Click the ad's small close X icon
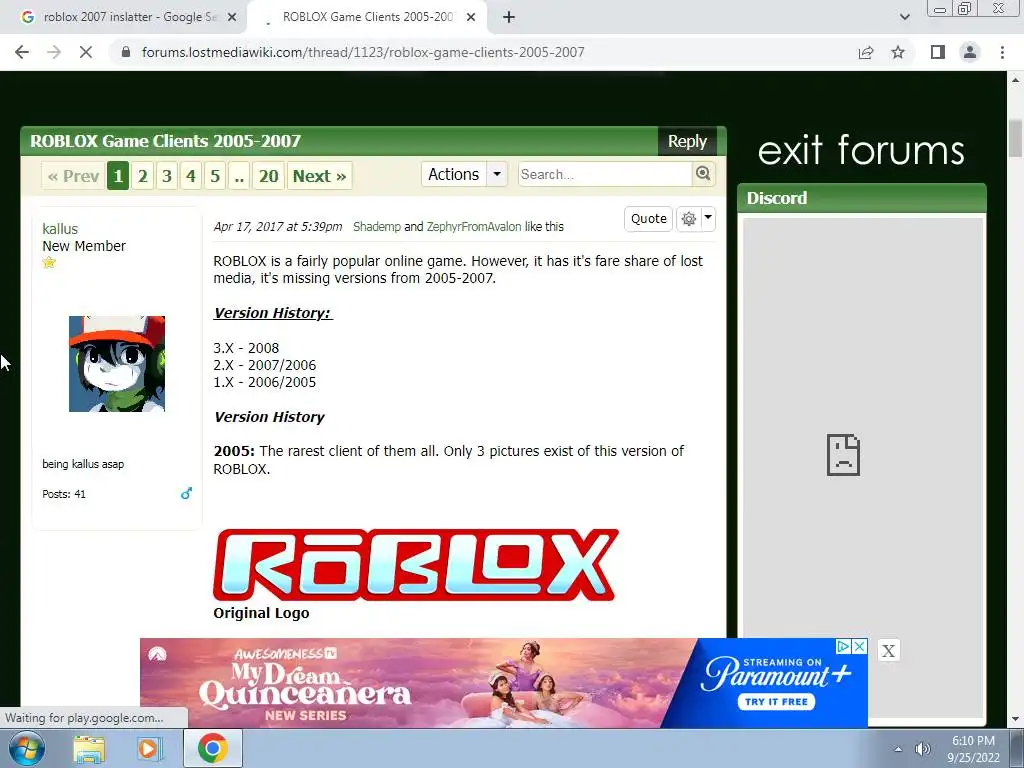This screenshot has width=1024, height=768. click(860, 646)
